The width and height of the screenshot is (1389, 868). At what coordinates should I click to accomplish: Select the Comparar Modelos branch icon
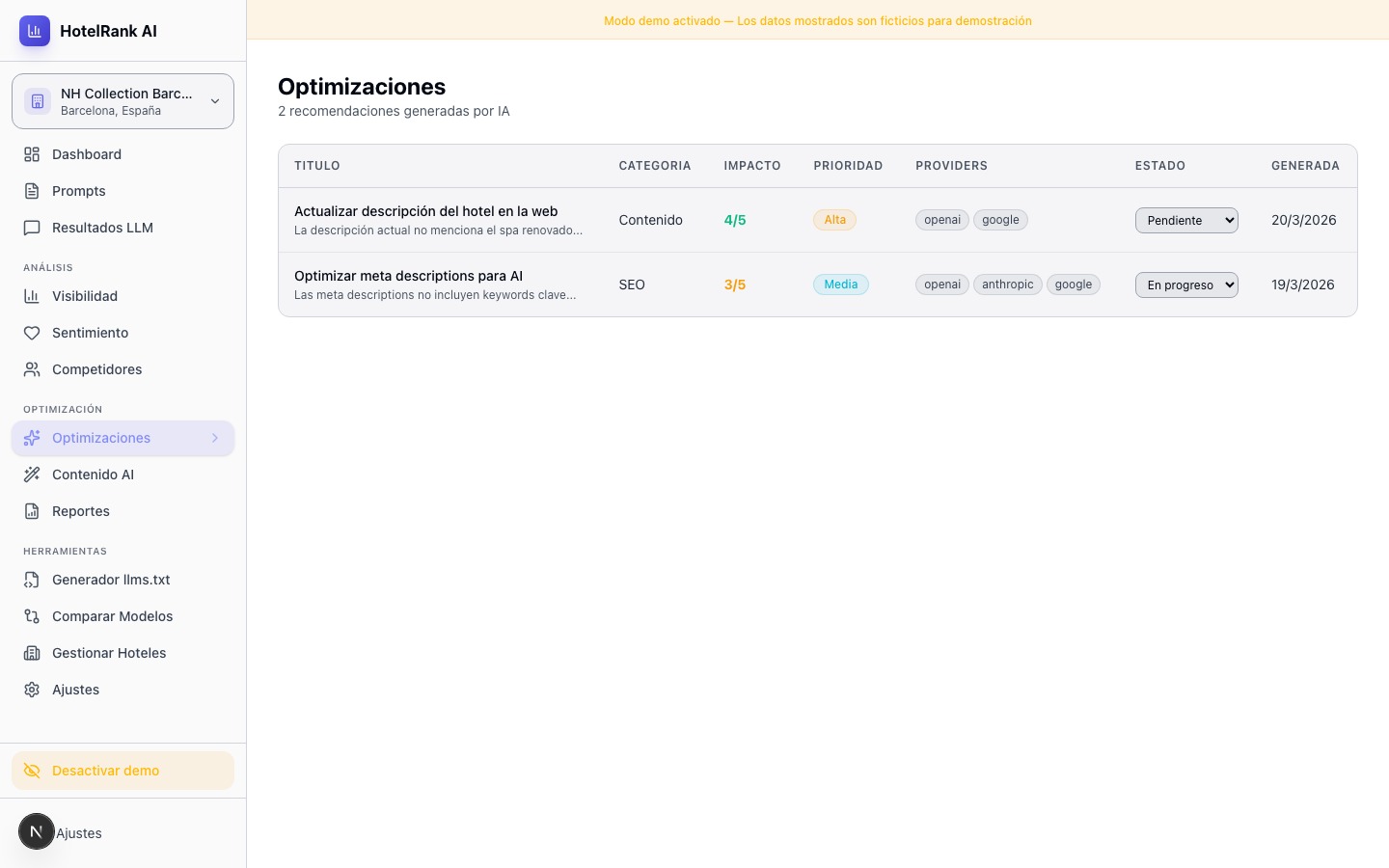32,616
